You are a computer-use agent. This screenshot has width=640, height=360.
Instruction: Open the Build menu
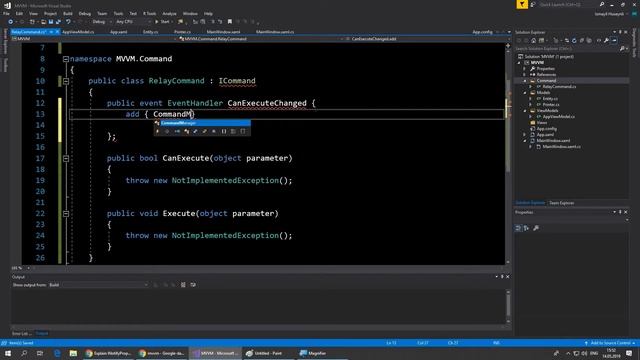point(68,13)
